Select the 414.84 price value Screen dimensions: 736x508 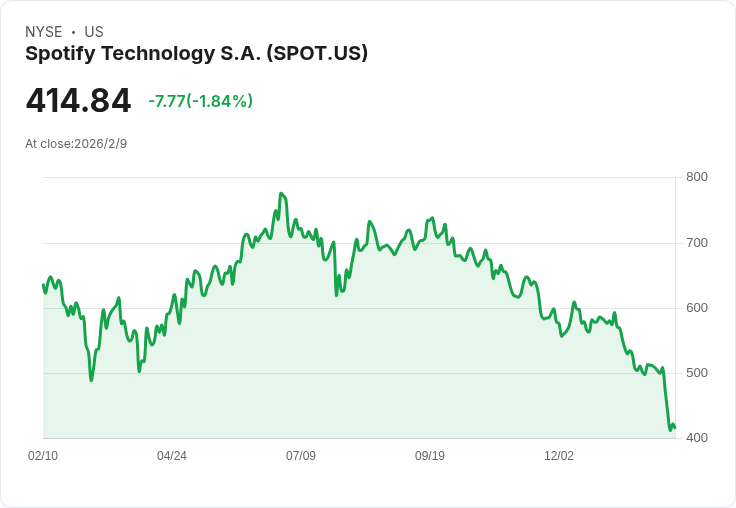click(x=78, y=100)
